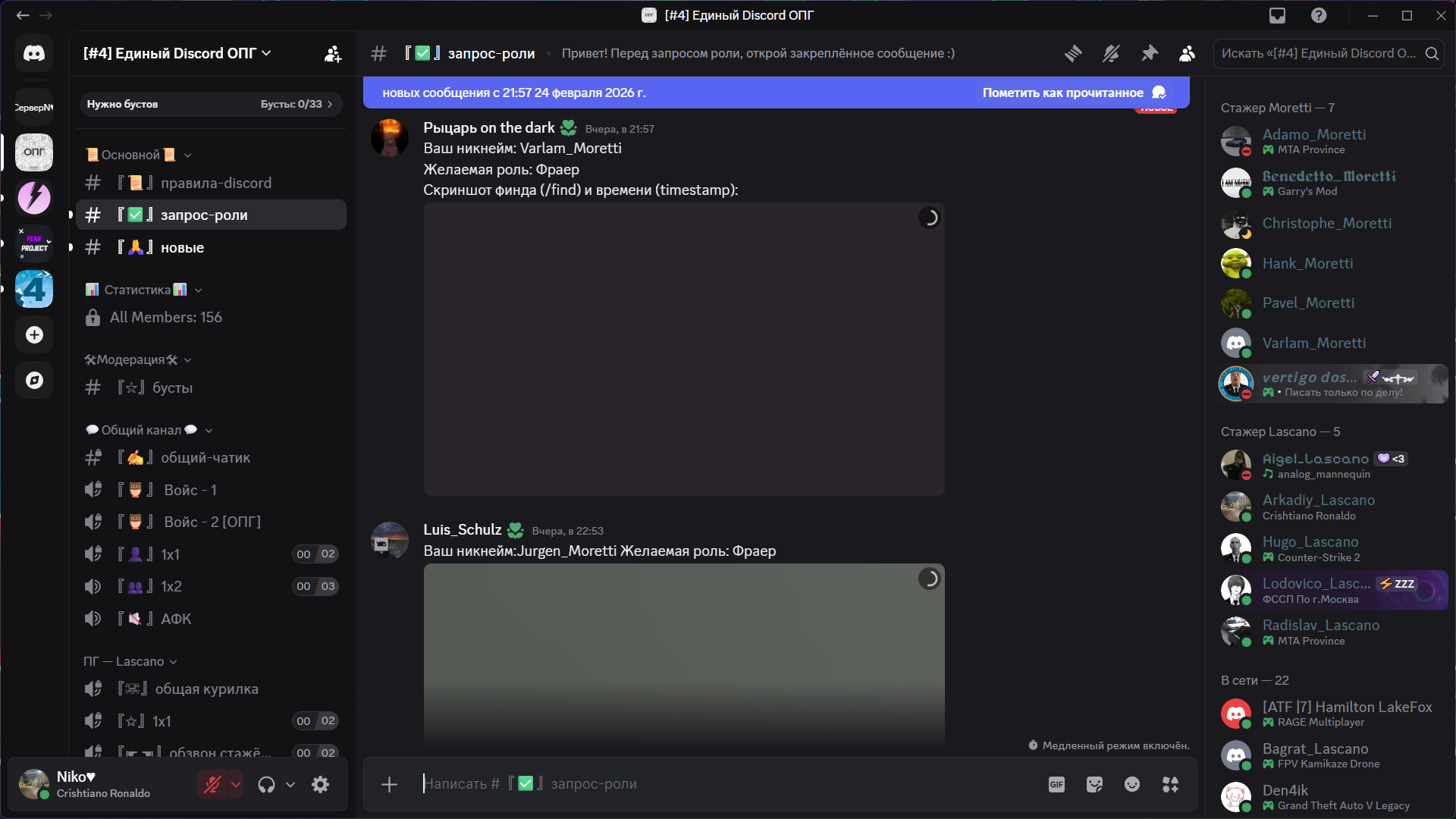Open the sticker picker
Viewport: 1456px width, 819px height.
coord(1094,784)
